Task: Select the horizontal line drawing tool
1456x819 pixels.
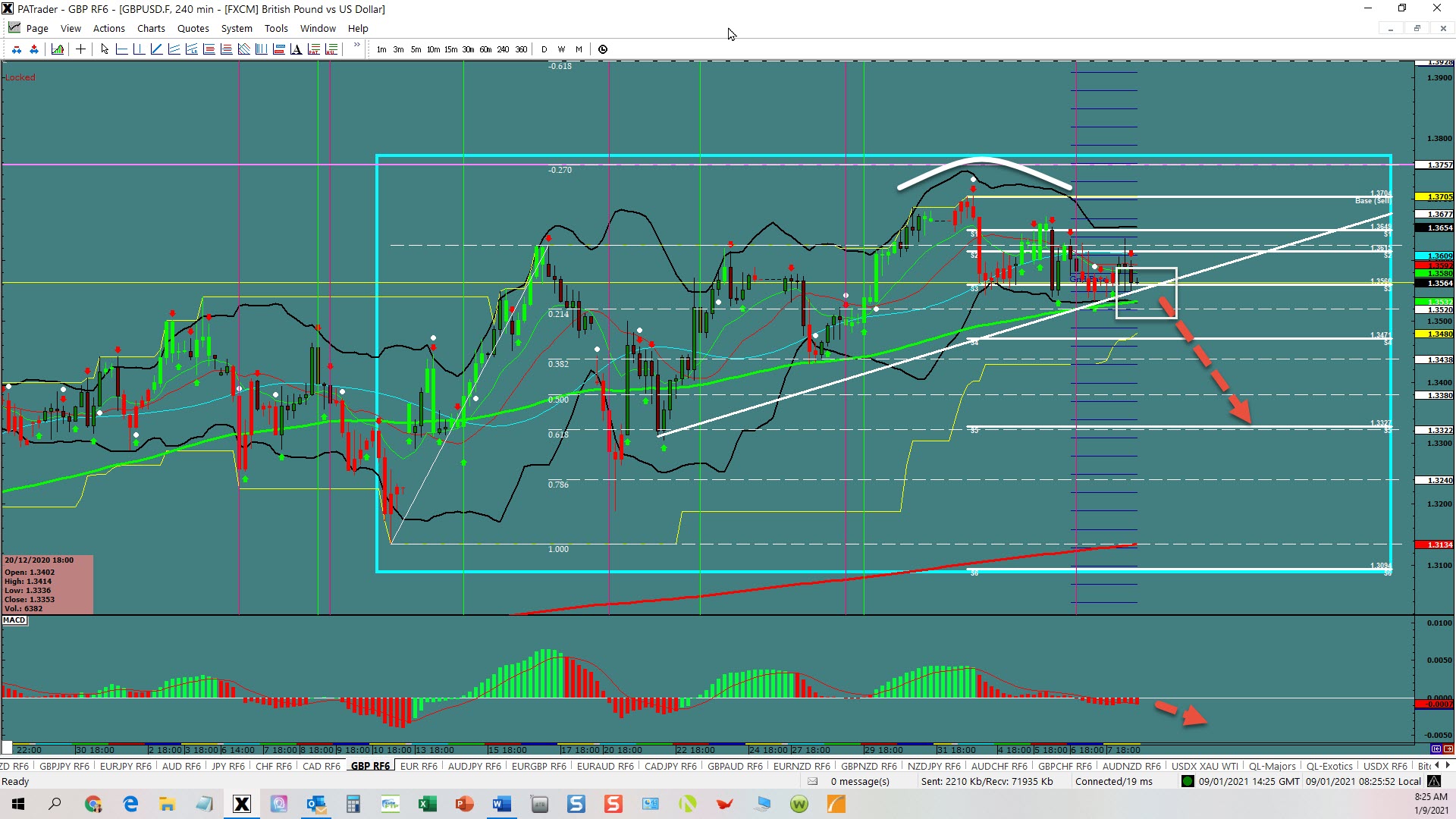Action: pyautogui.click(x=122, y=49)
